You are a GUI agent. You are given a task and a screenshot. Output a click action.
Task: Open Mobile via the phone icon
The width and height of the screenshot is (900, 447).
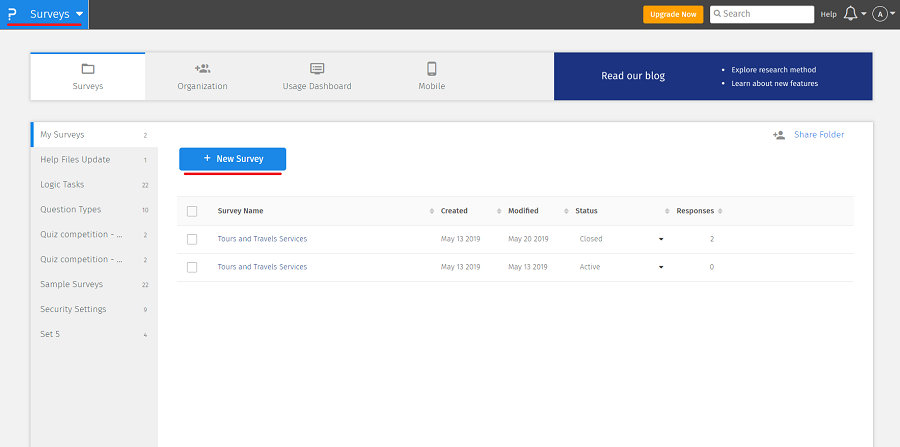pyautogui.click(x=432, y=69)
